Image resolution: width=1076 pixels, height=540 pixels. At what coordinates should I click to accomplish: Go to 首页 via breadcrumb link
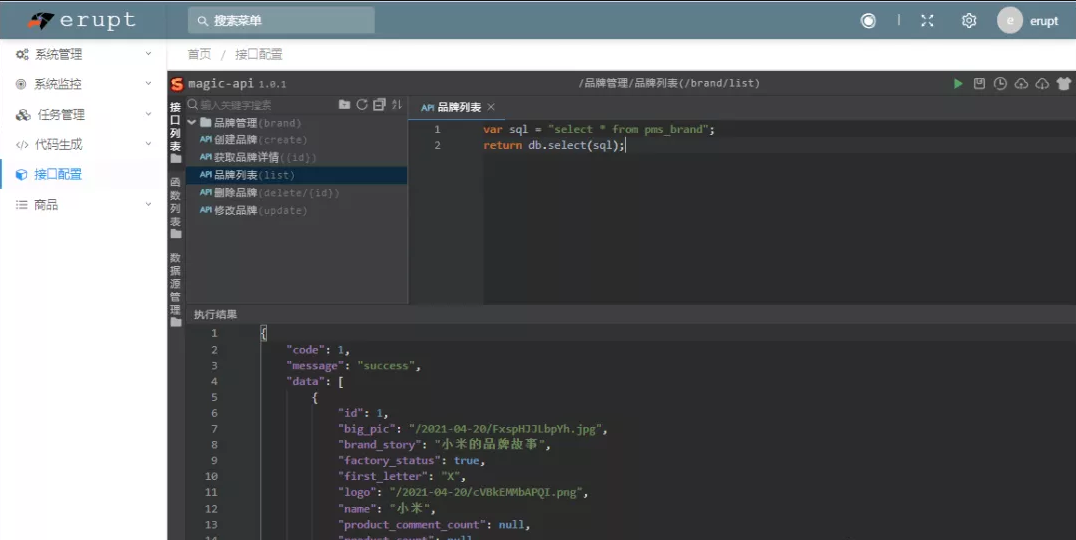point(199,54)
